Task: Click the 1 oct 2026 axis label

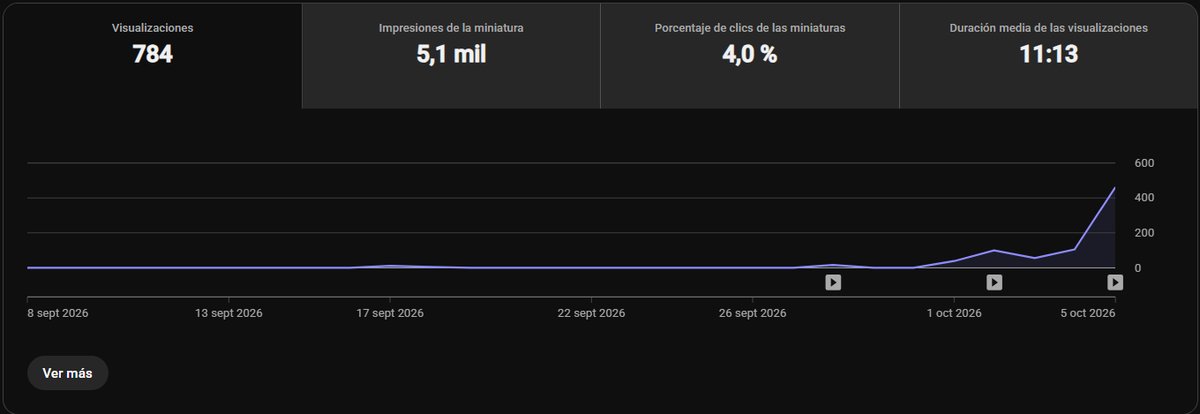Action: (954, 313)
